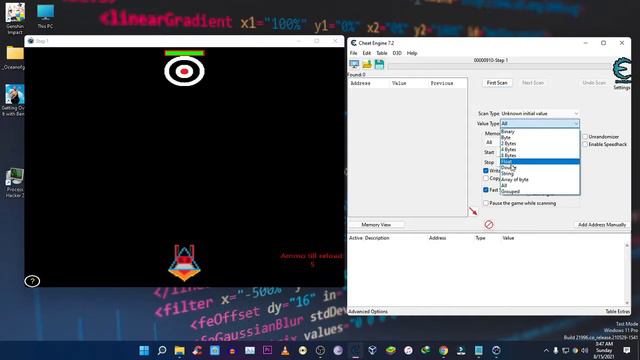This screenshot has height=360, width=640.
Task: Open the Windows Start menu
Action: (144, 350)
